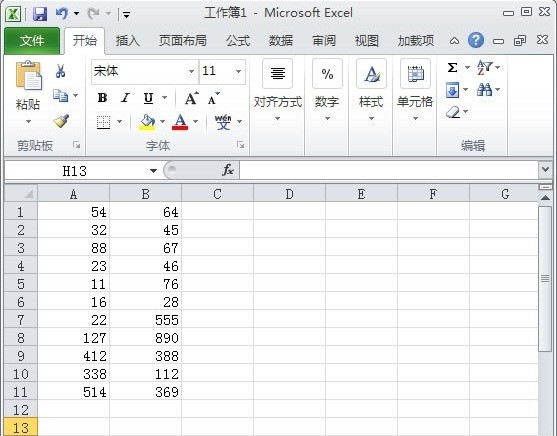Viewport: 557px width, 436px height.
Task: Select cell containing 555
Action: pos(146,319)
